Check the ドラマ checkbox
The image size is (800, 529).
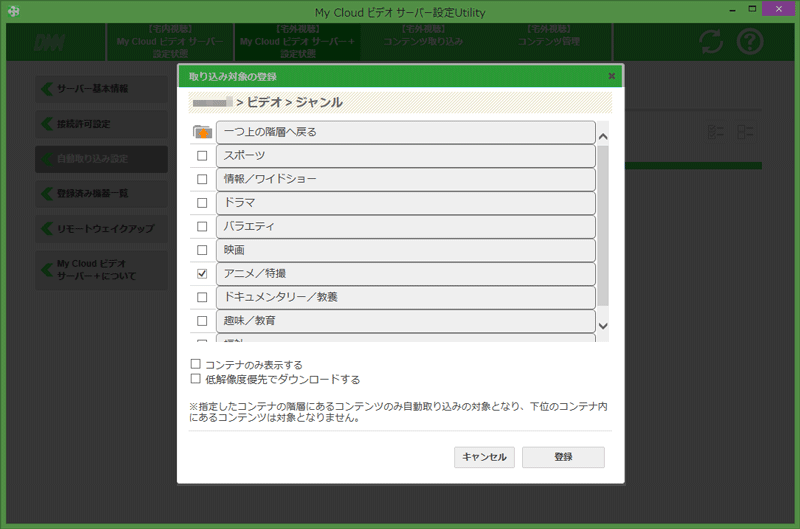(x=202, y=203)
